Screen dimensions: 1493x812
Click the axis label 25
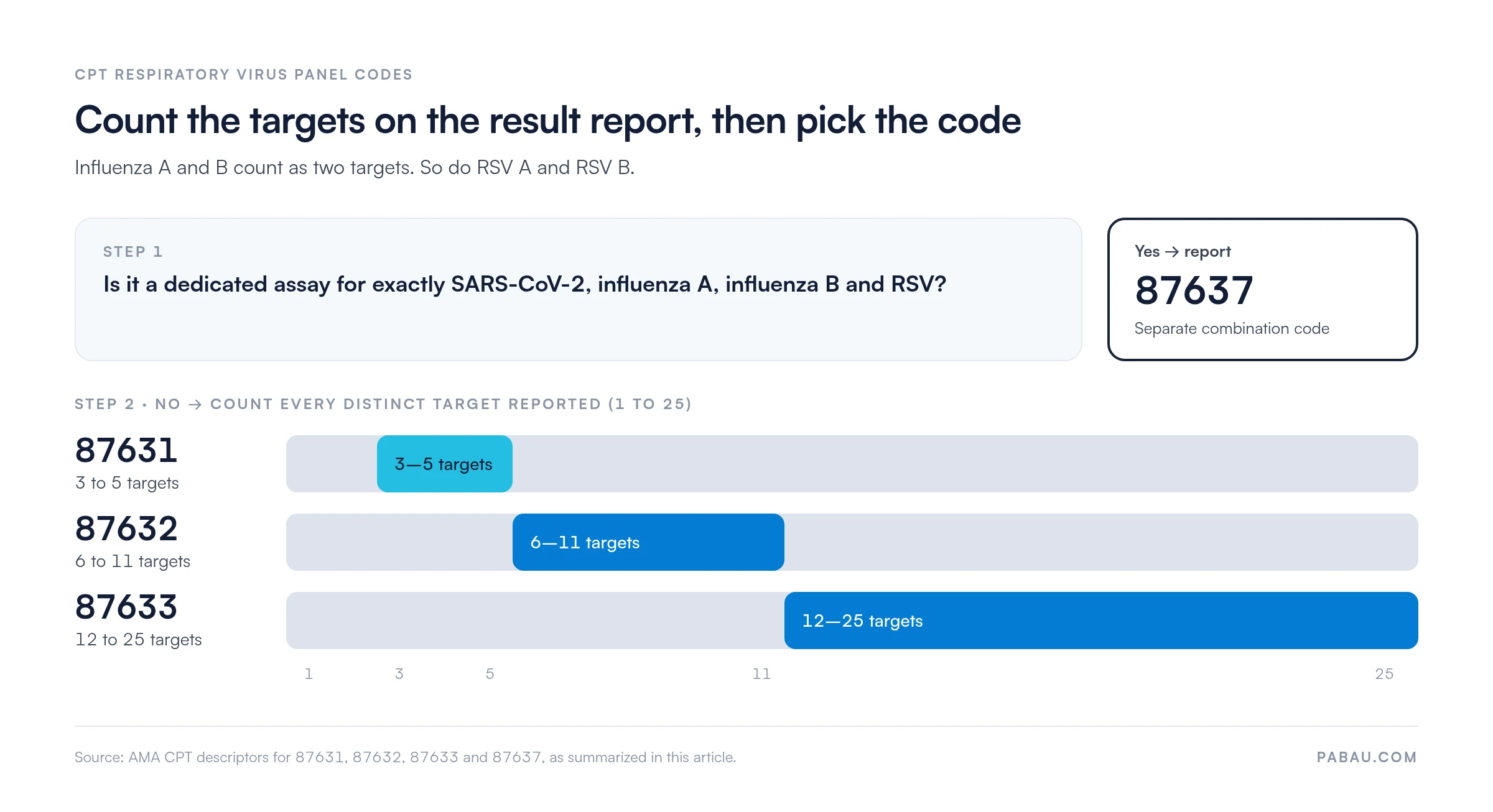1384,674
